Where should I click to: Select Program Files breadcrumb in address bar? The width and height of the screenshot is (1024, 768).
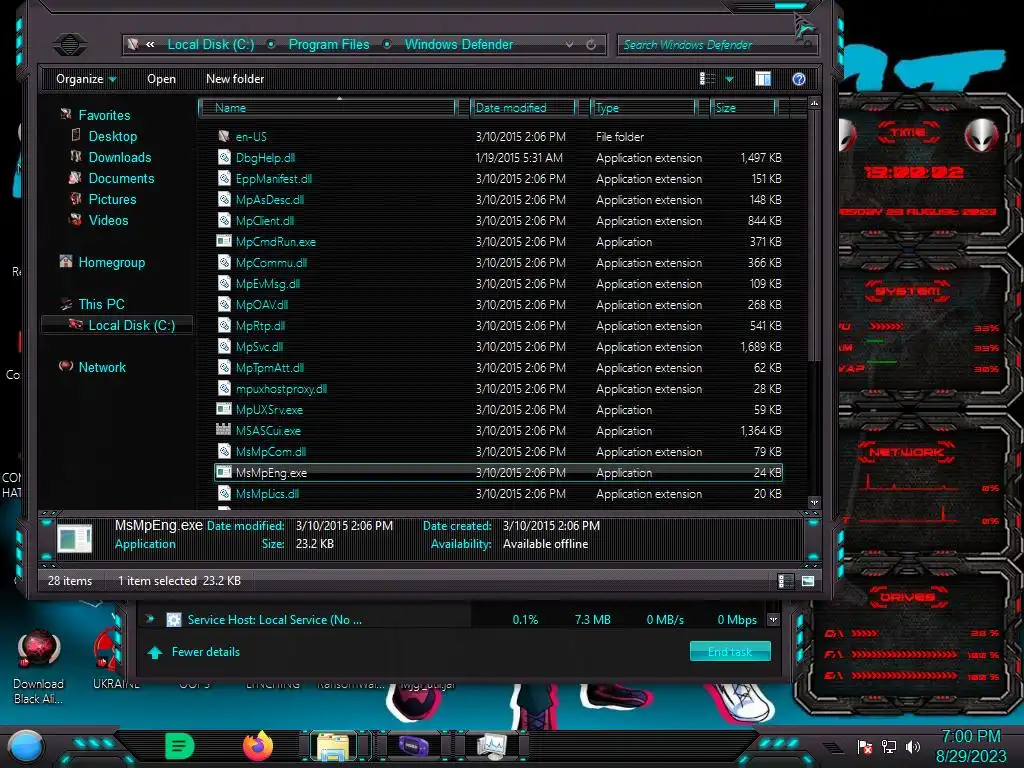(x=329, y=44)
